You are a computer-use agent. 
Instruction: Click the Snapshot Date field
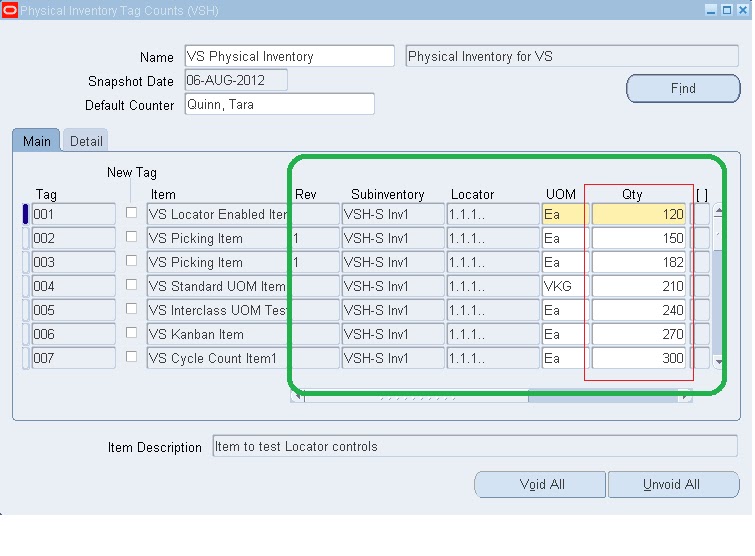(236, 80)
